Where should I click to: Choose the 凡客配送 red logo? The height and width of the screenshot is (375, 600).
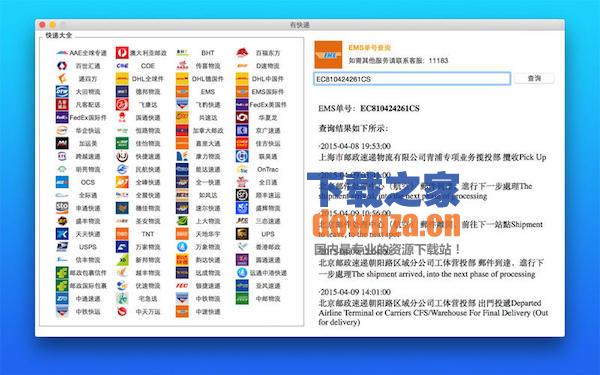(x=62, y=104)
